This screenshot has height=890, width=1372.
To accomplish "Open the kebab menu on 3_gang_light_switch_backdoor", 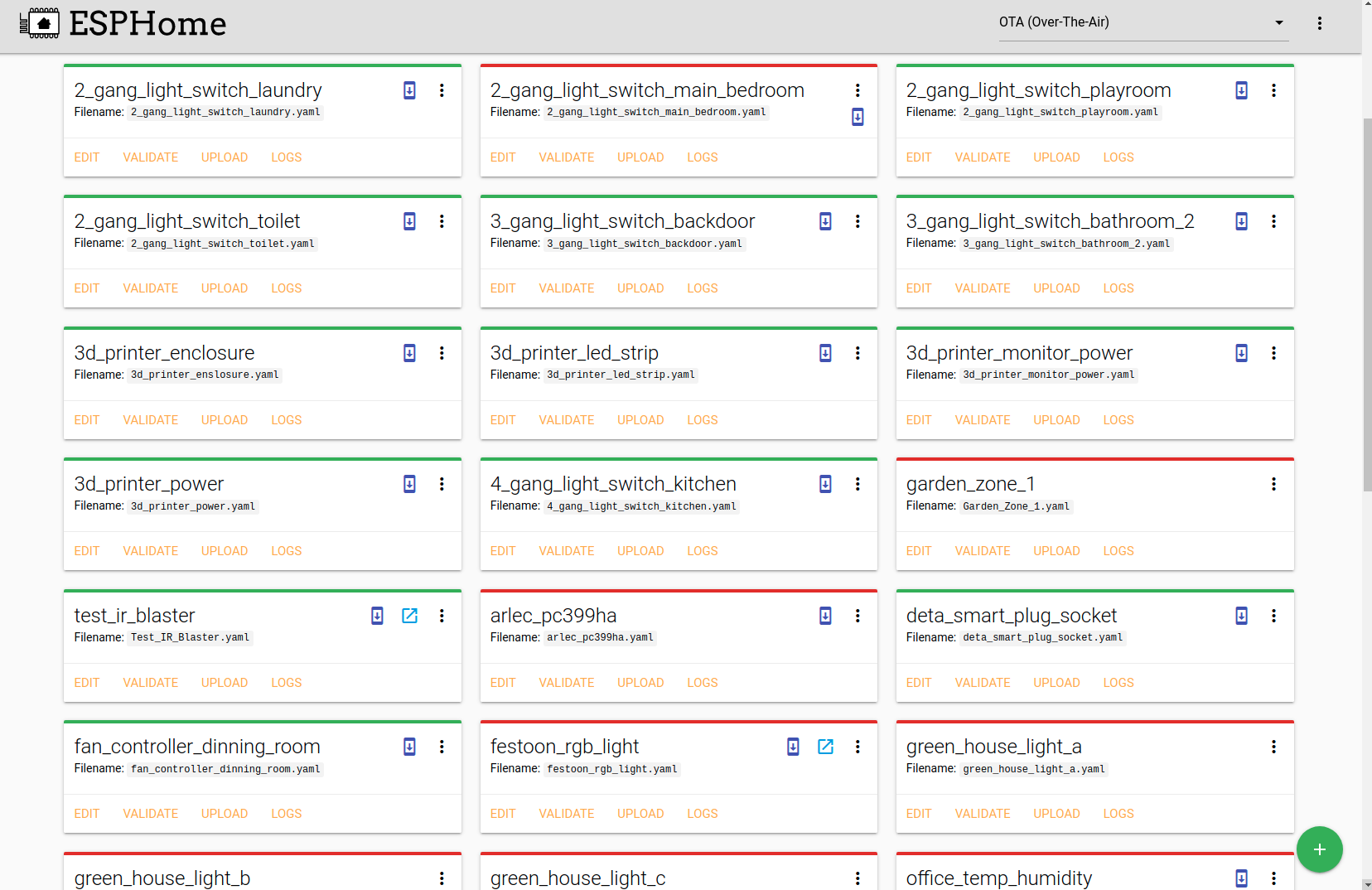I will (x=857, y=221).
